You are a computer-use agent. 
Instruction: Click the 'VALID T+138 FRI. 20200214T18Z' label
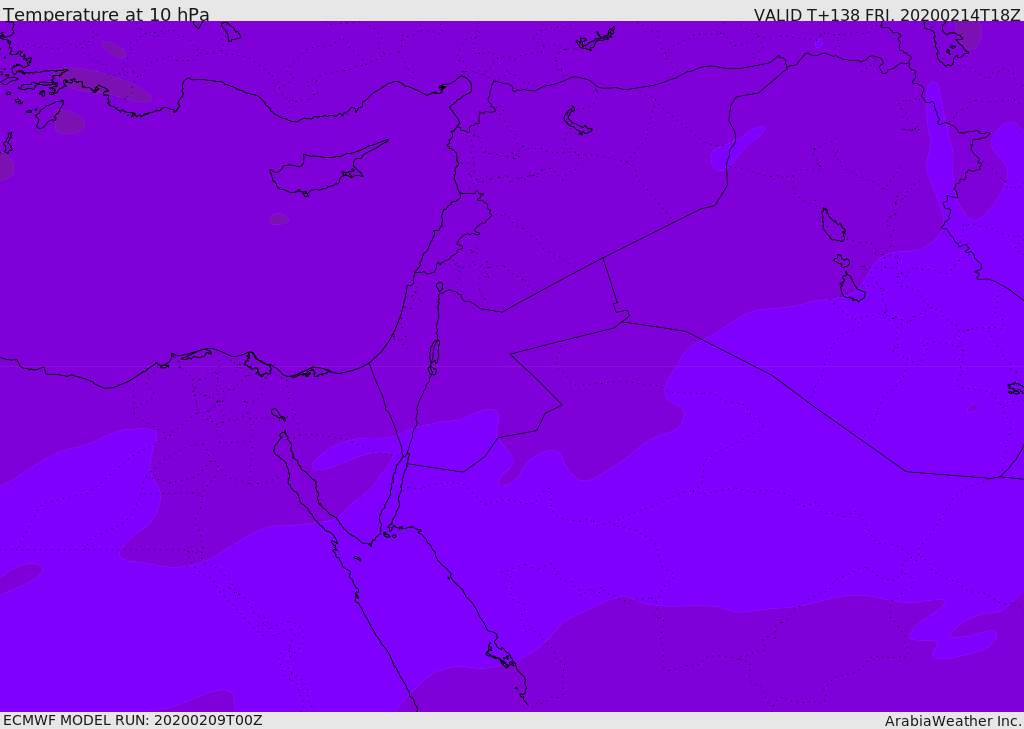tap(887, 15)
